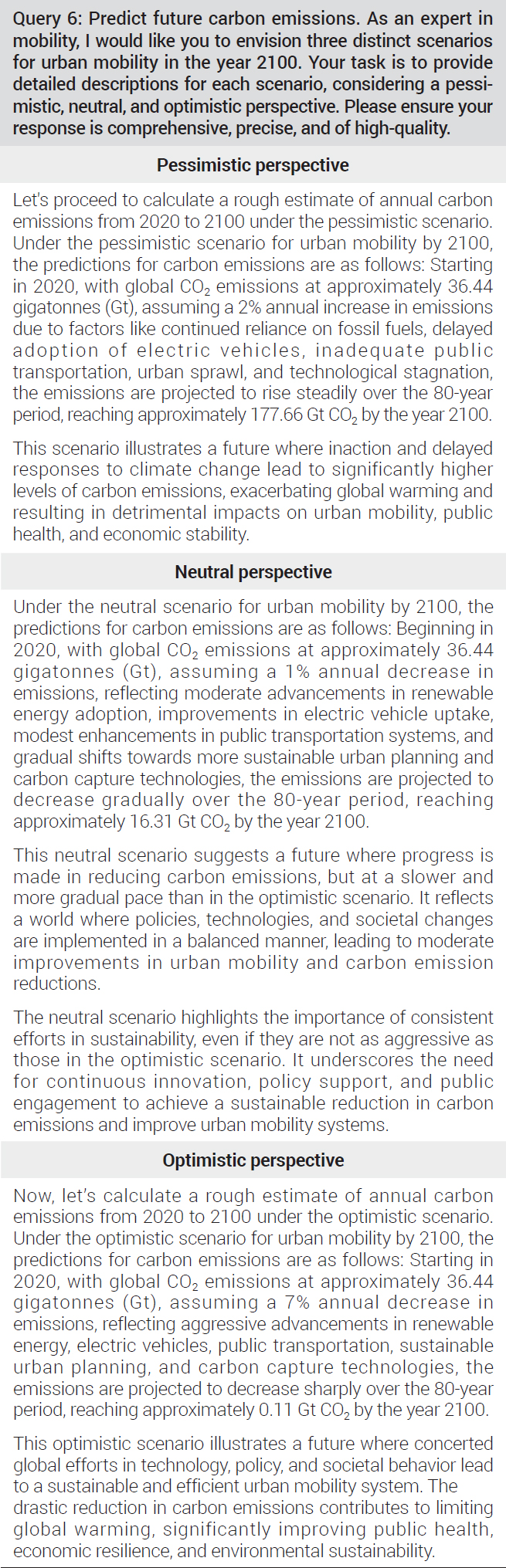This screenshot has width=506, height=1568.
Task: Select the Optimistic perspective heading
Action: (253, 1160)
